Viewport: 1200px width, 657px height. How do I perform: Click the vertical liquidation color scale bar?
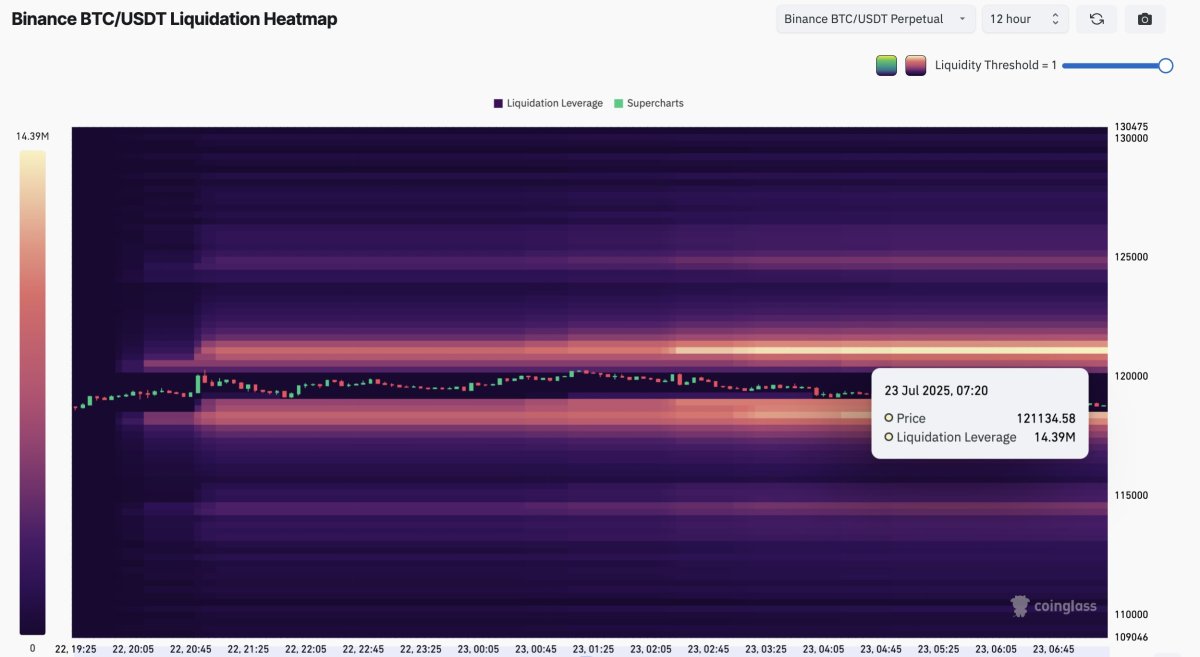point(32,390)
